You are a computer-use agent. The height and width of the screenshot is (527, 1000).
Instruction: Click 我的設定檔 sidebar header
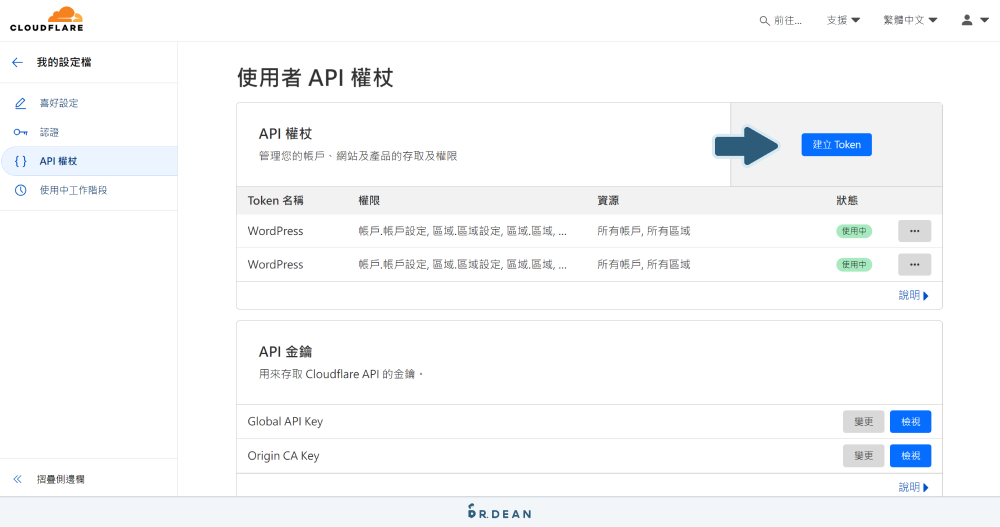tap(64, 63)
